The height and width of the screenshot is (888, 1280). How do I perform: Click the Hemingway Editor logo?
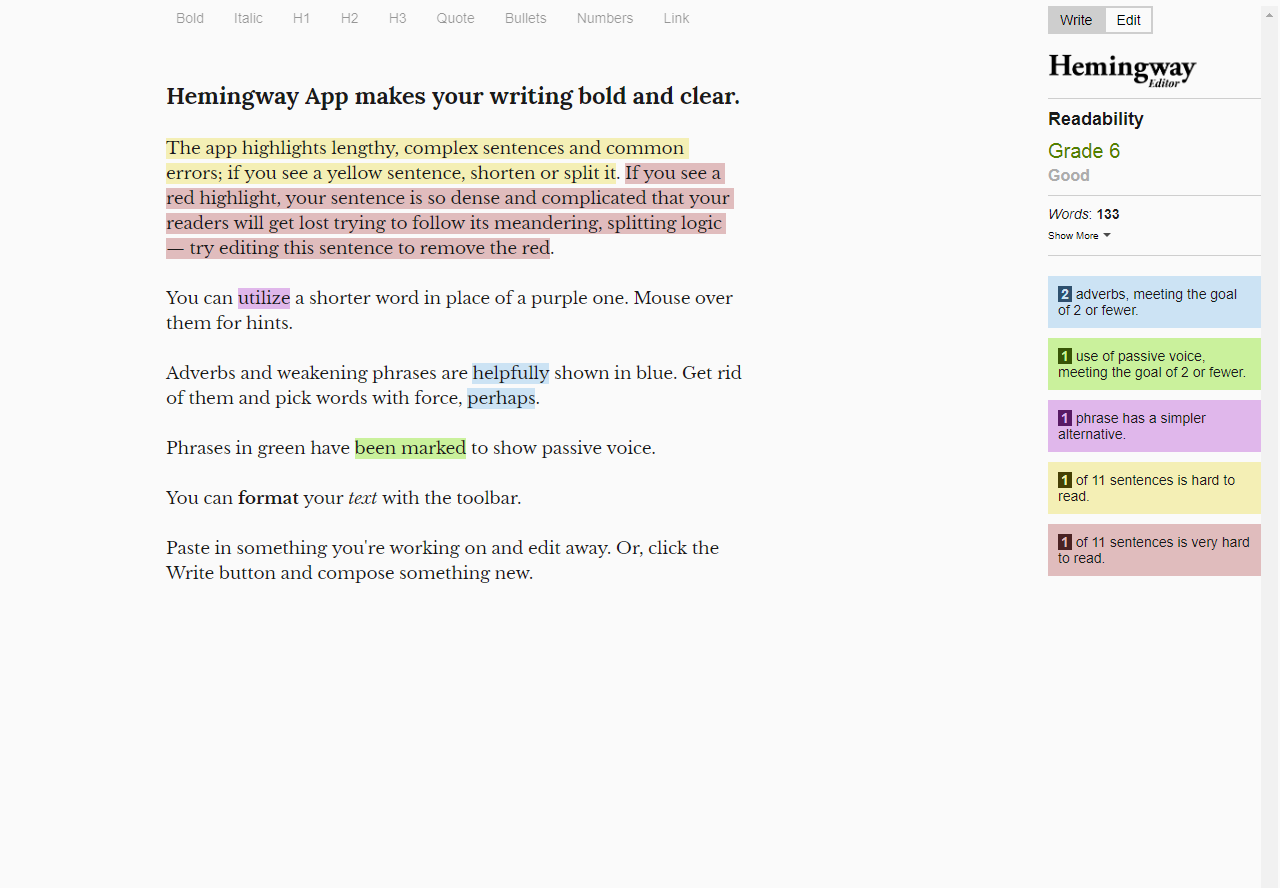pos(1122,70)
